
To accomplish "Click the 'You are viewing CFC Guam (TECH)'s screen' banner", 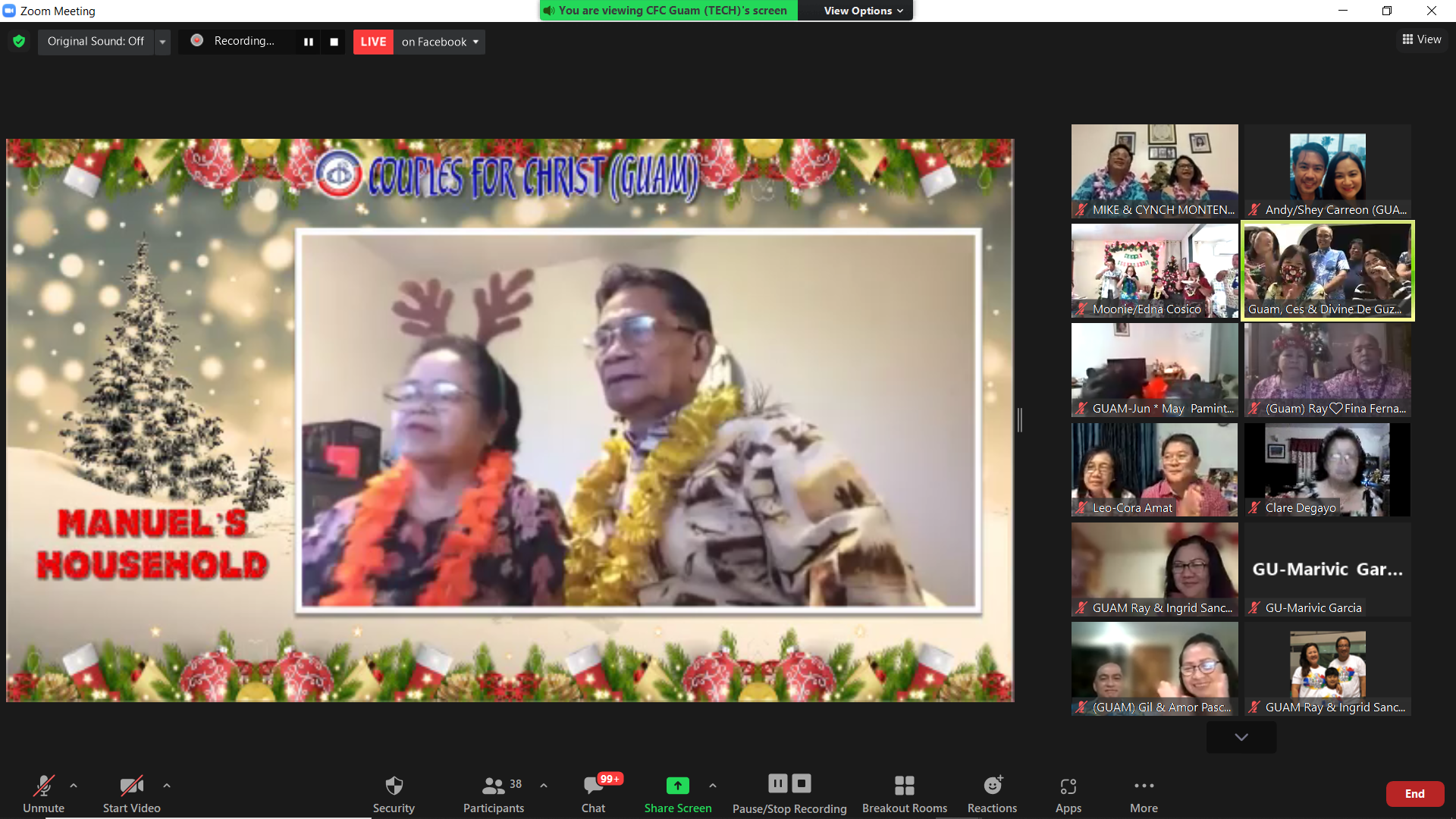I will 668,11.
